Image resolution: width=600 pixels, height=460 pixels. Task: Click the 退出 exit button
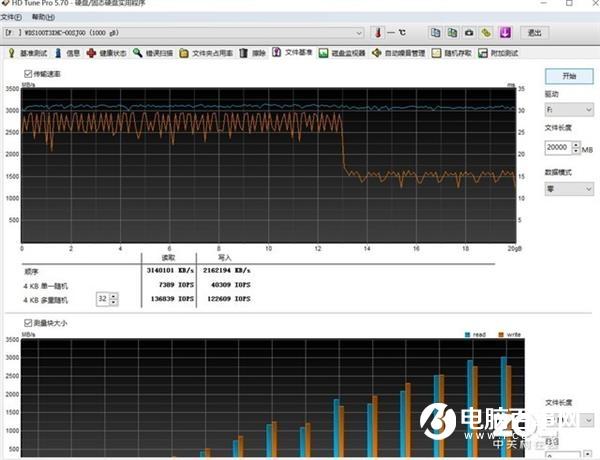click(x=535, y=33)
